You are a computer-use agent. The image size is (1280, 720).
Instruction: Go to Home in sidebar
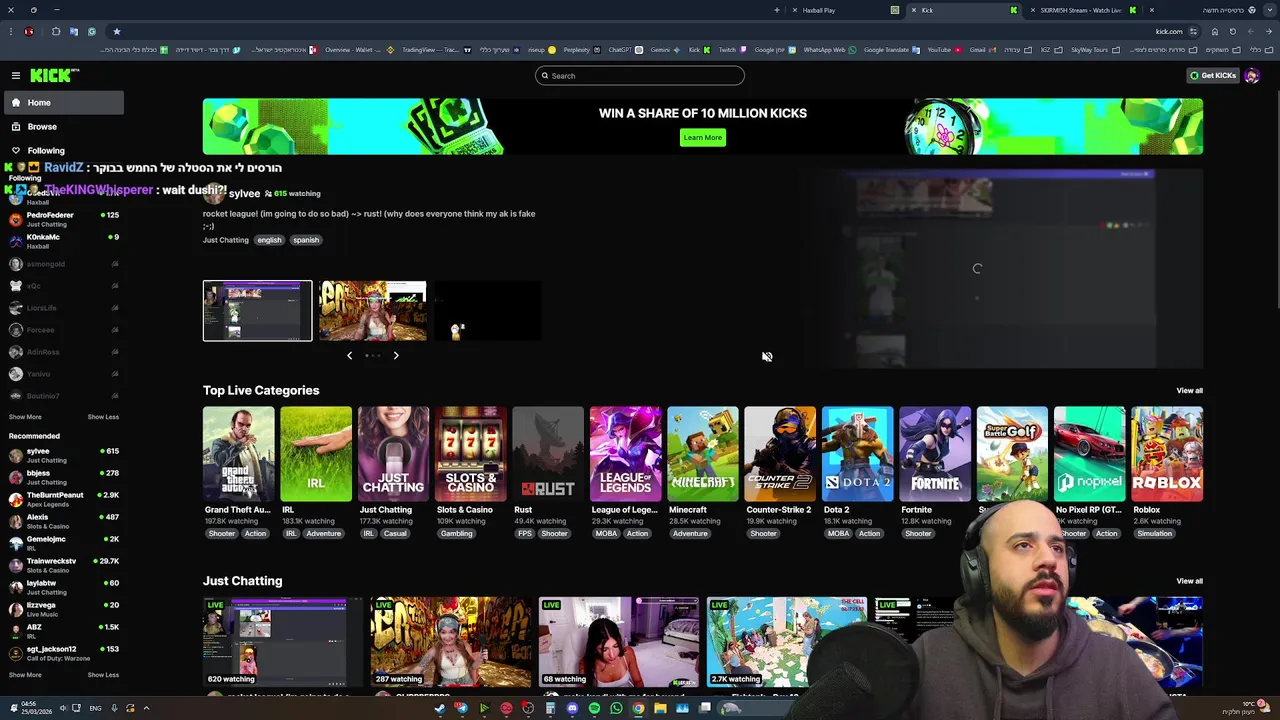tap(62, 102)
